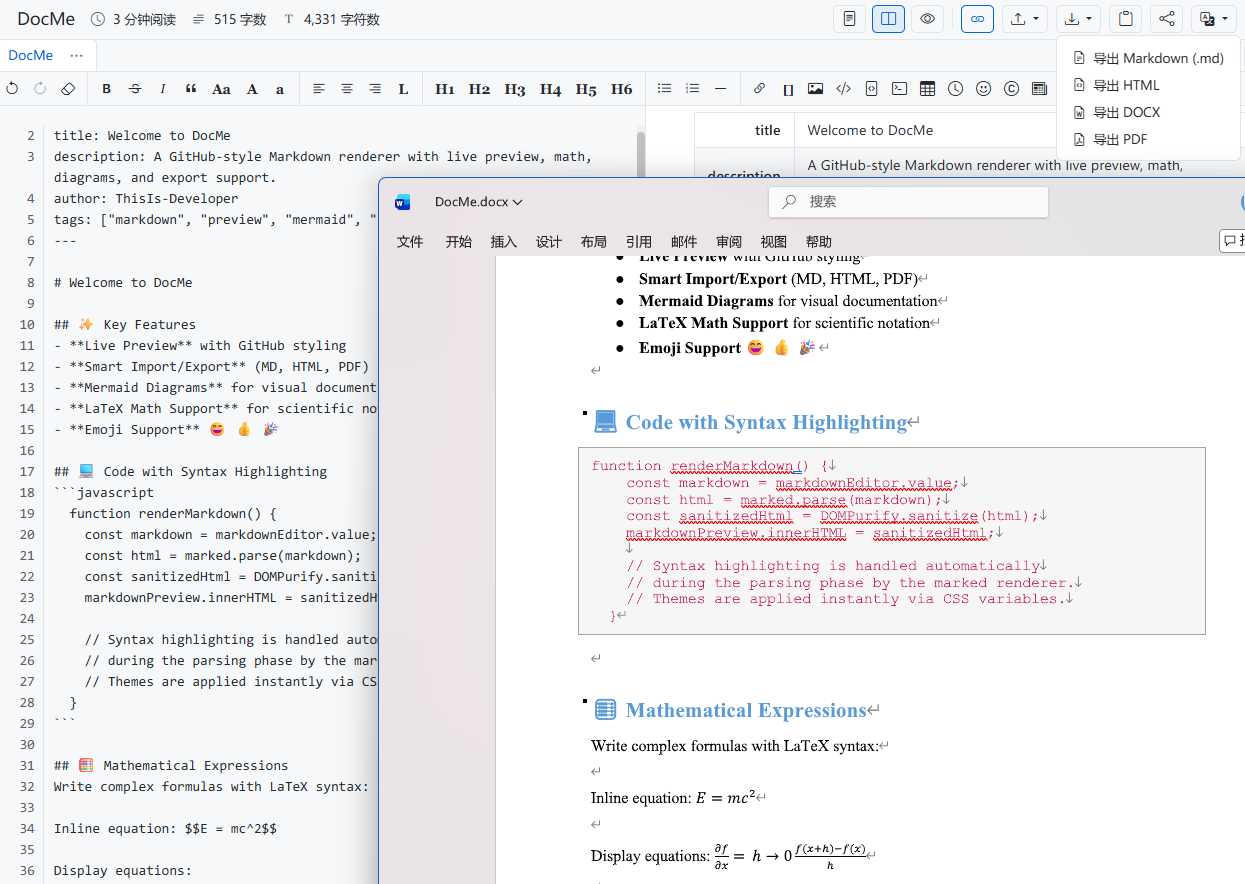Open the language translation dropdown
This screenshot has height=884, width=1245.
(x=1215, y=19)
